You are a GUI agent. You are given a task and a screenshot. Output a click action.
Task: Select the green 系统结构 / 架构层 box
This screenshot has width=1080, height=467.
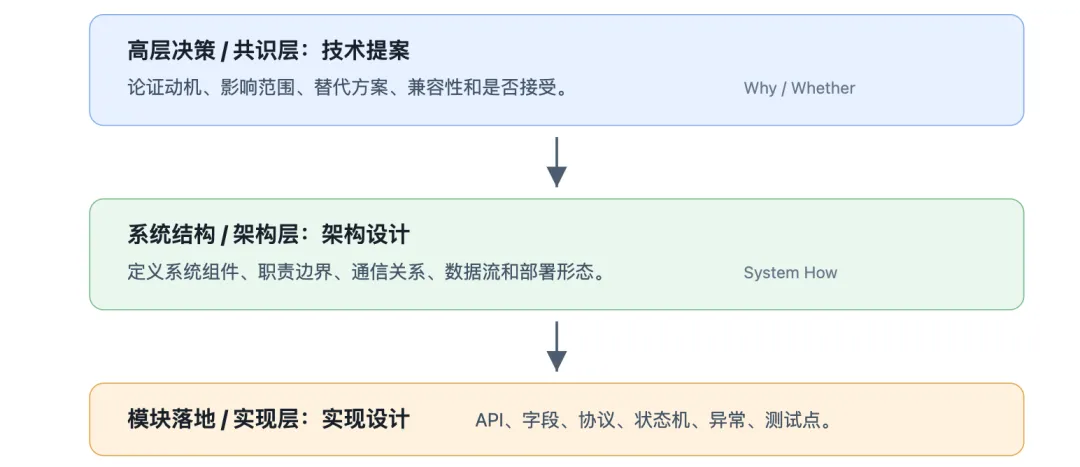point(557,254)
